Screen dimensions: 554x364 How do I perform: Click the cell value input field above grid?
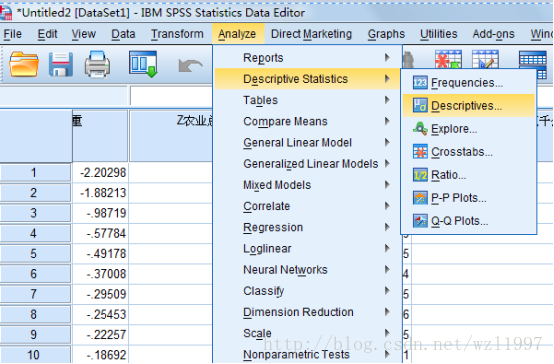171,95
